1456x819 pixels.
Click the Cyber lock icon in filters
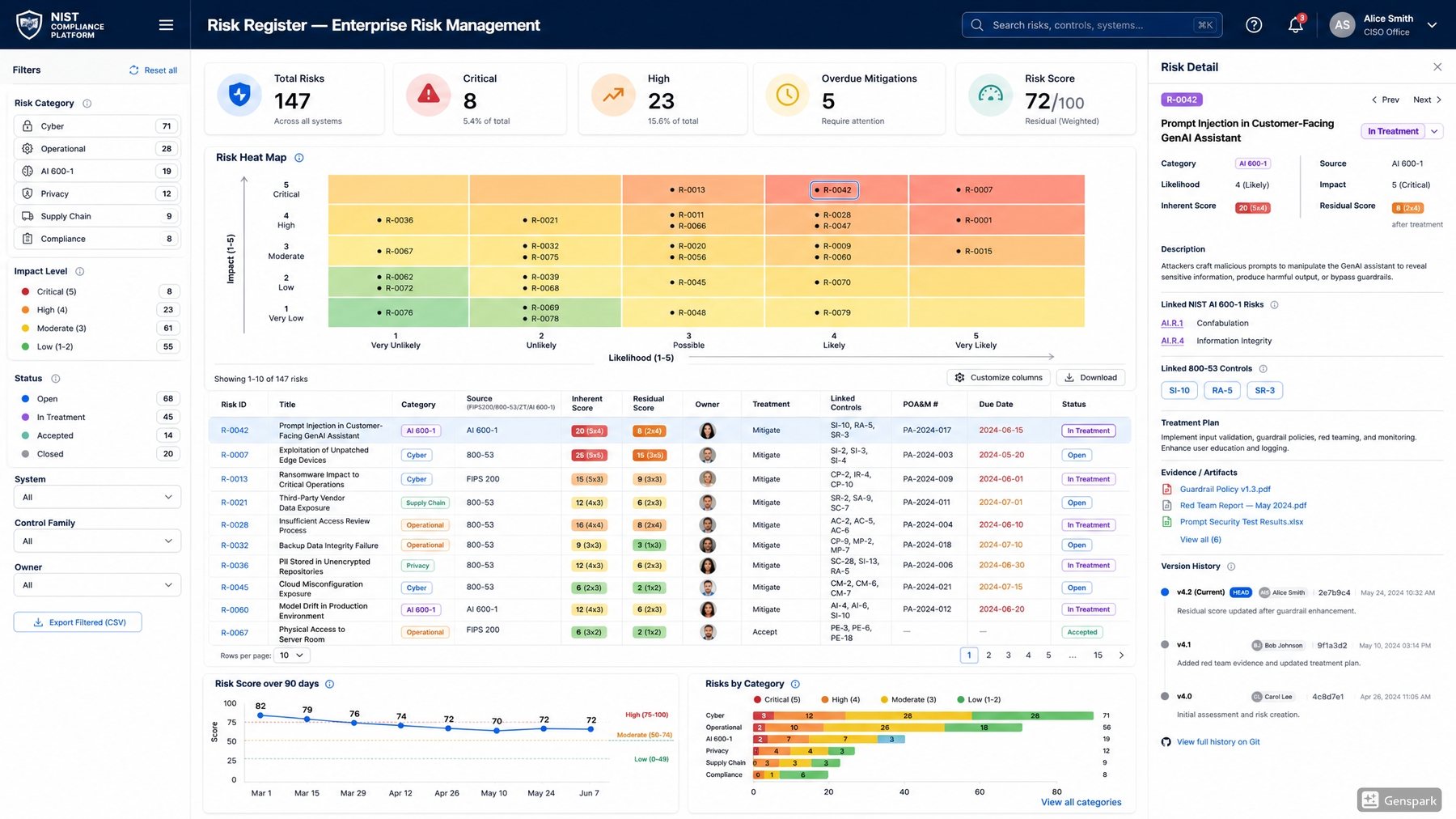(28, 126)
